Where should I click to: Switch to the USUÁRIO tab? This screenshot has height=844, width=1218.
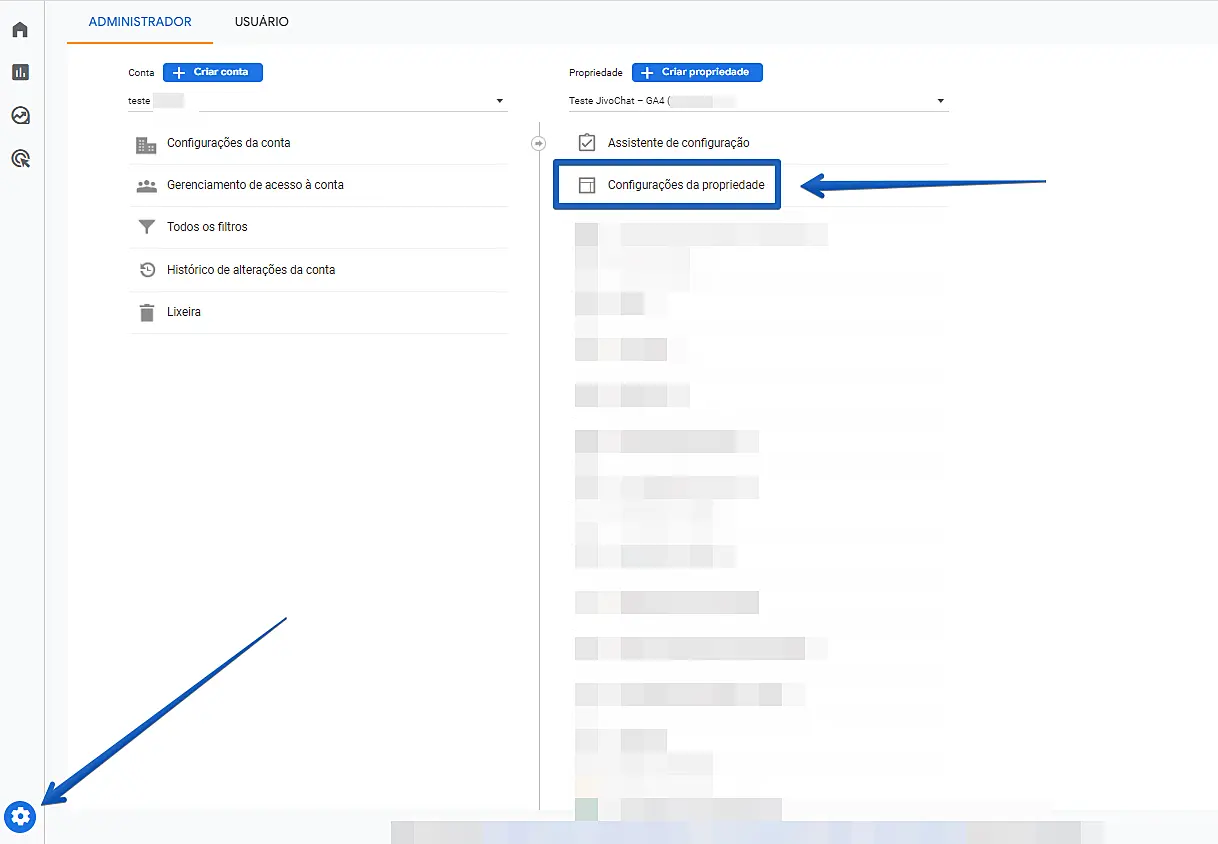(x=261, y=22)
